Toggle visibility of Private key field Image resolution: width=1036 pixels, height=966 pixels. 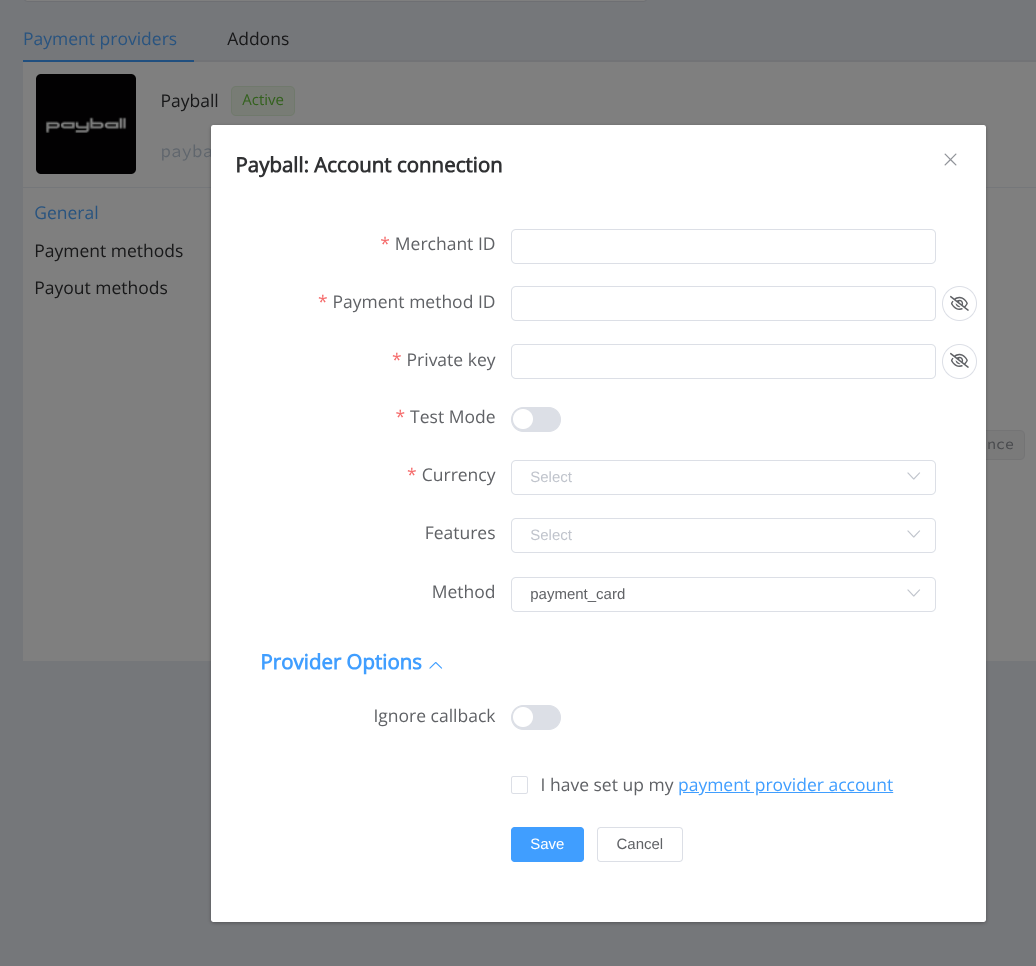tap(959, 361)
